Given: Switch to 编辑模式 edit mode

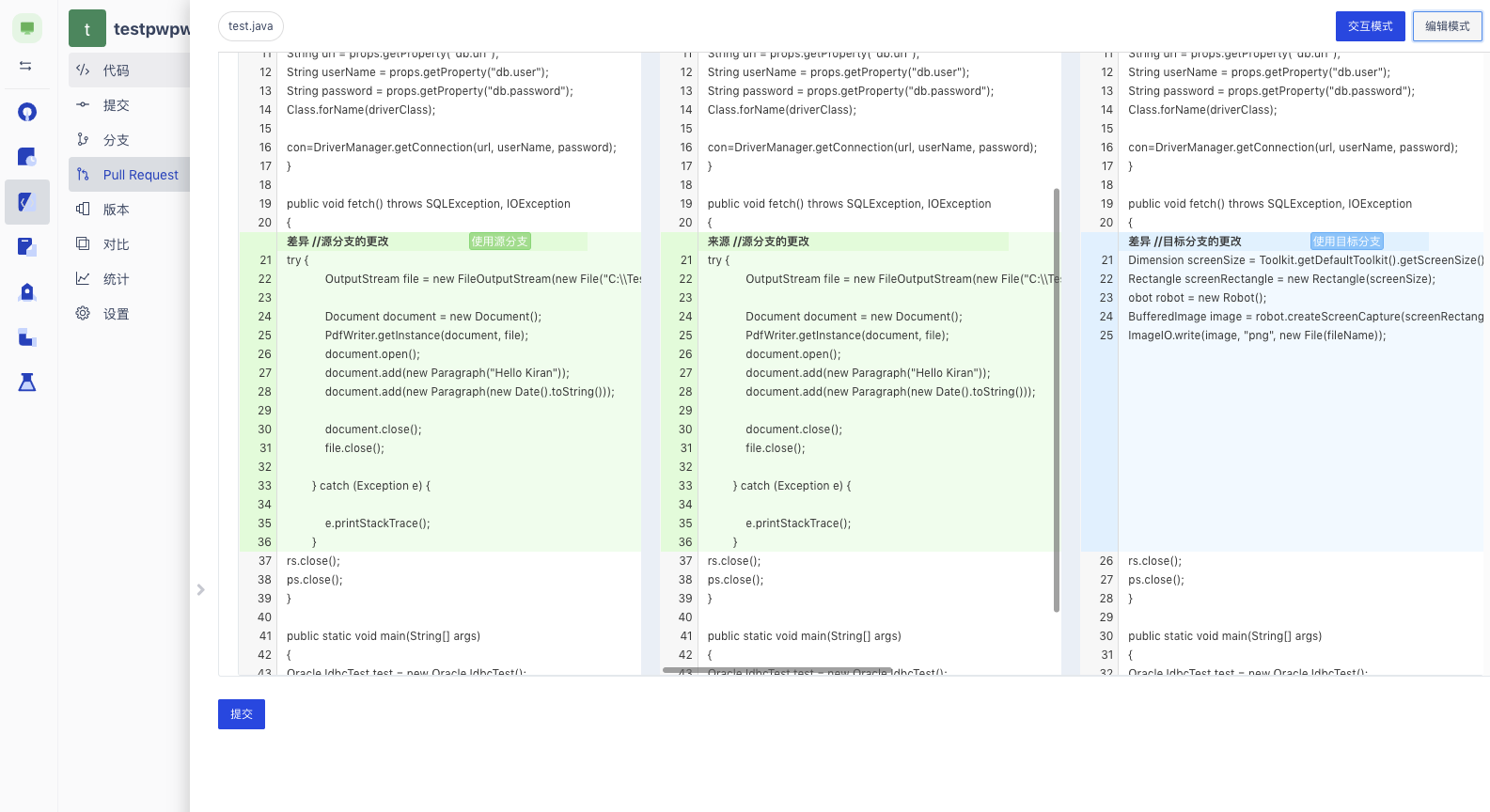Looking at the screenshot, I should pos(1447,26).
